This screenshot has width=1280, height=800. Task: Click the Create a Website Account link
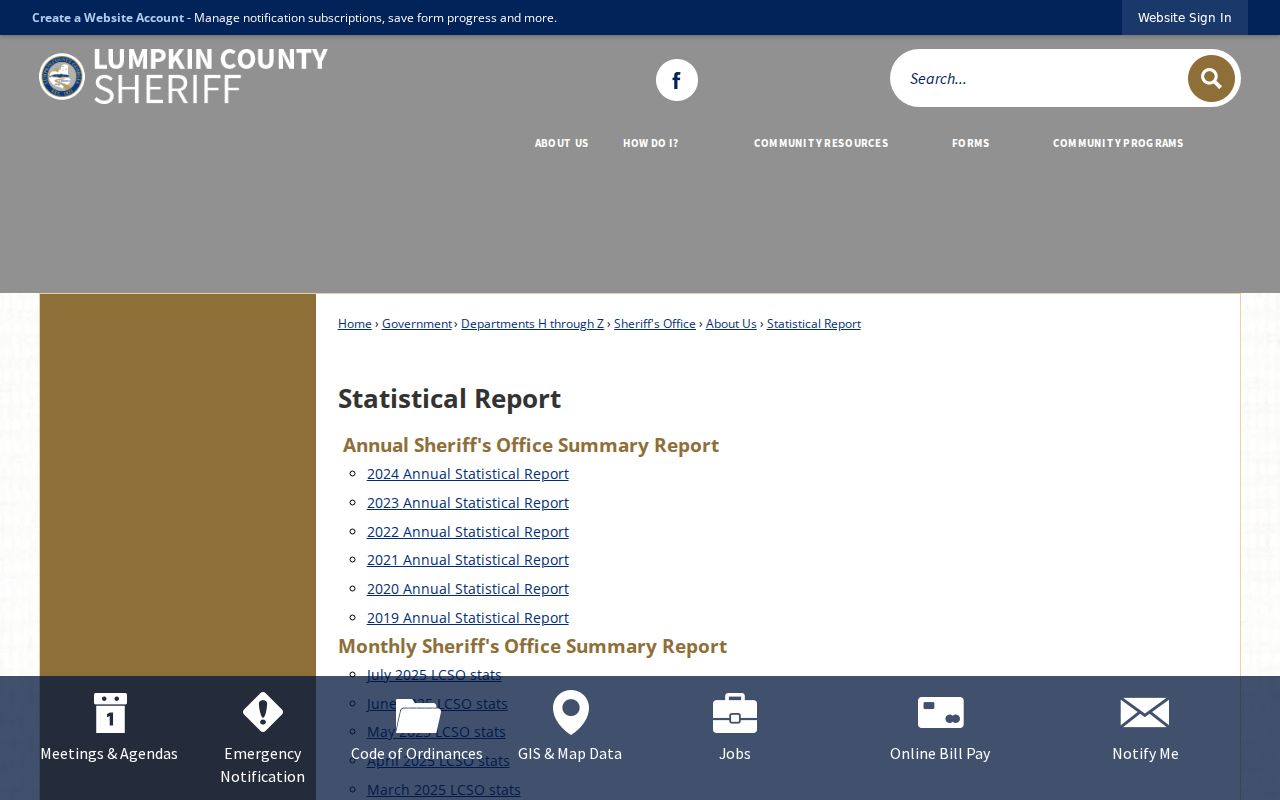(x=108, y=17)
